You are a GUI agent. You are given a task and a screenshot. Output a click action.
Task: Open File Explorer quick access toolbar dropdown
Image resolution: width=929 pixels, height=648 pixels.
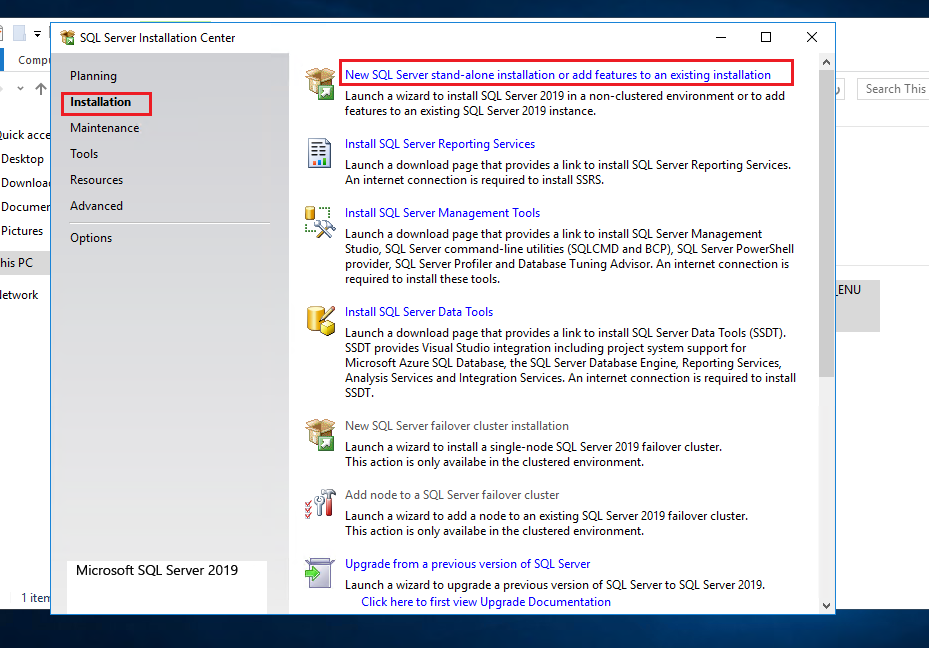click(x=37, y=34)
